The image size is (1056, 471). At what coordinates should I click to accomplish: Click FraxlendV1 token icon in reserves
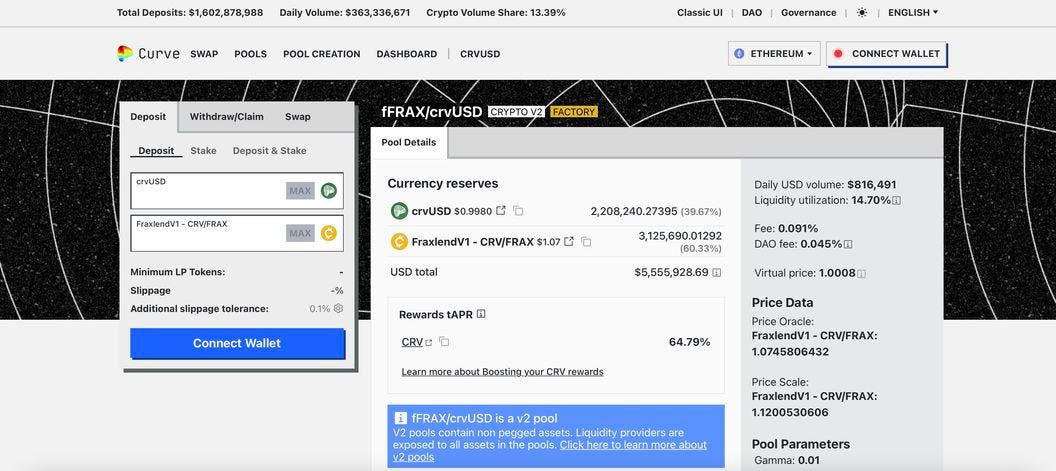(399, 241)
